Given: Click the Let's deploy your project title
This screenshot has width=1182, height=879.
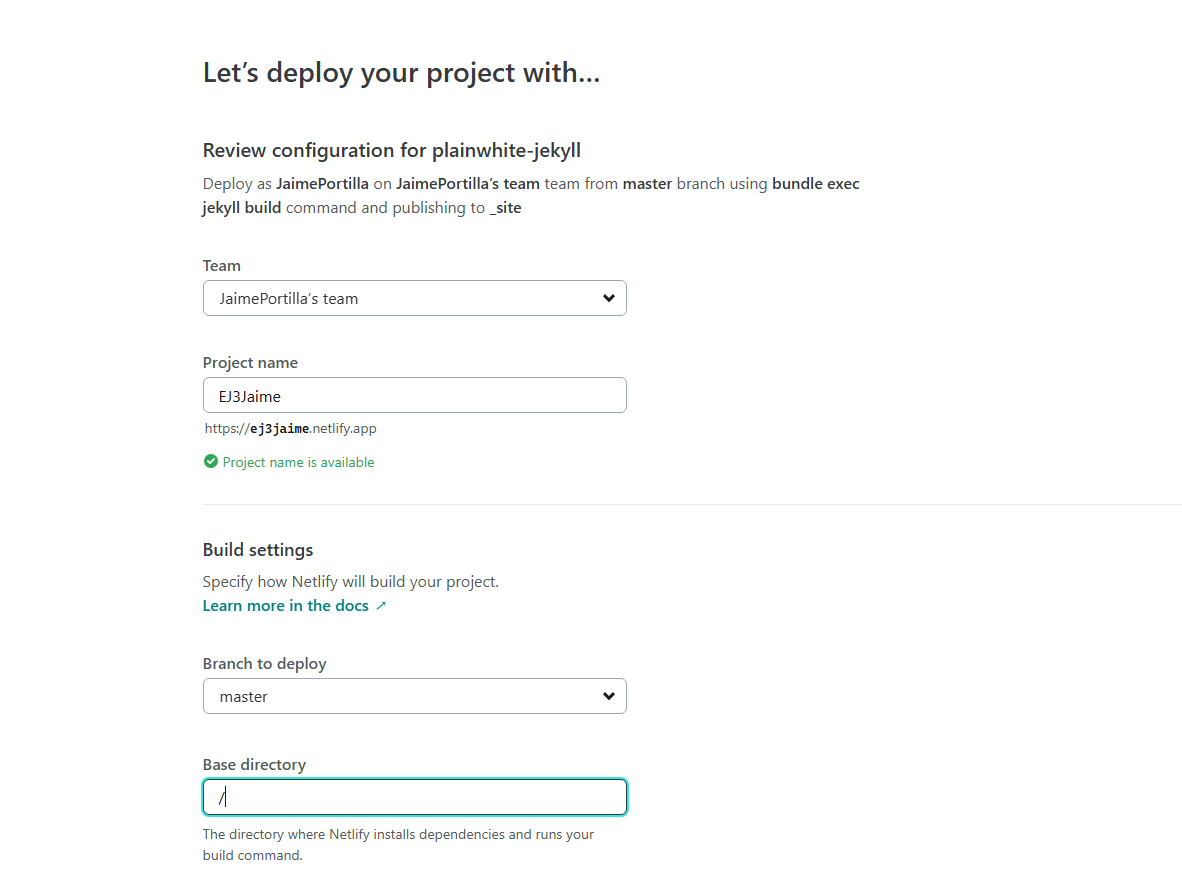Looking at the screenshot, I should tap(401, 73).
